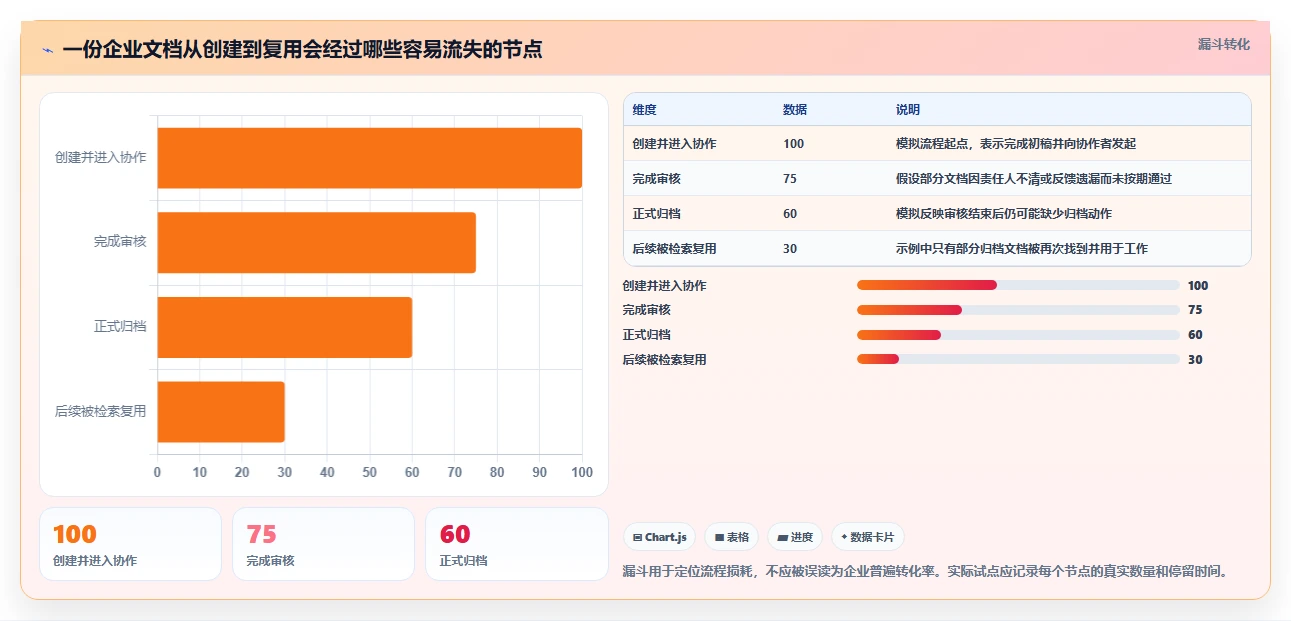Click progress value 100 beside 创建并进入协作 bar
This screenshot has height=621, width=1291.
coord(1198,286)
